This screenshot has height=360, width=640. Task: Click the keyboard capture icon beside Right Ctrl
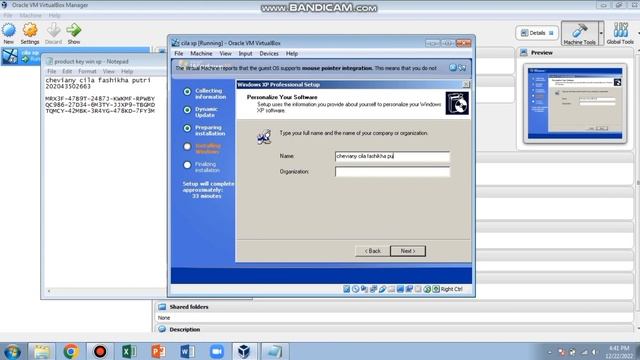click(436, 289)
